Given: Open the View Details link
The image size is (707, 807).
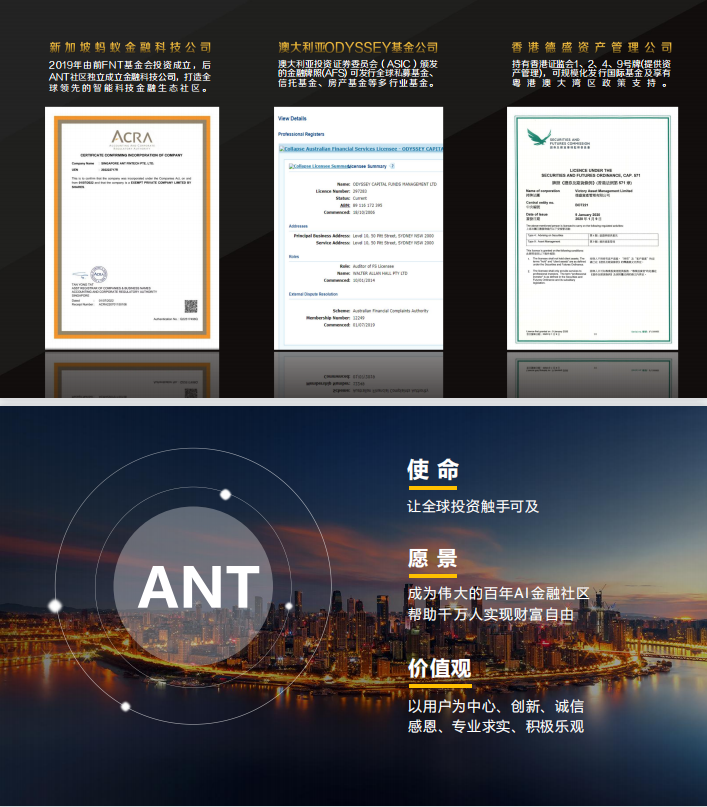Looking at the screenshot, I should 292,119.
